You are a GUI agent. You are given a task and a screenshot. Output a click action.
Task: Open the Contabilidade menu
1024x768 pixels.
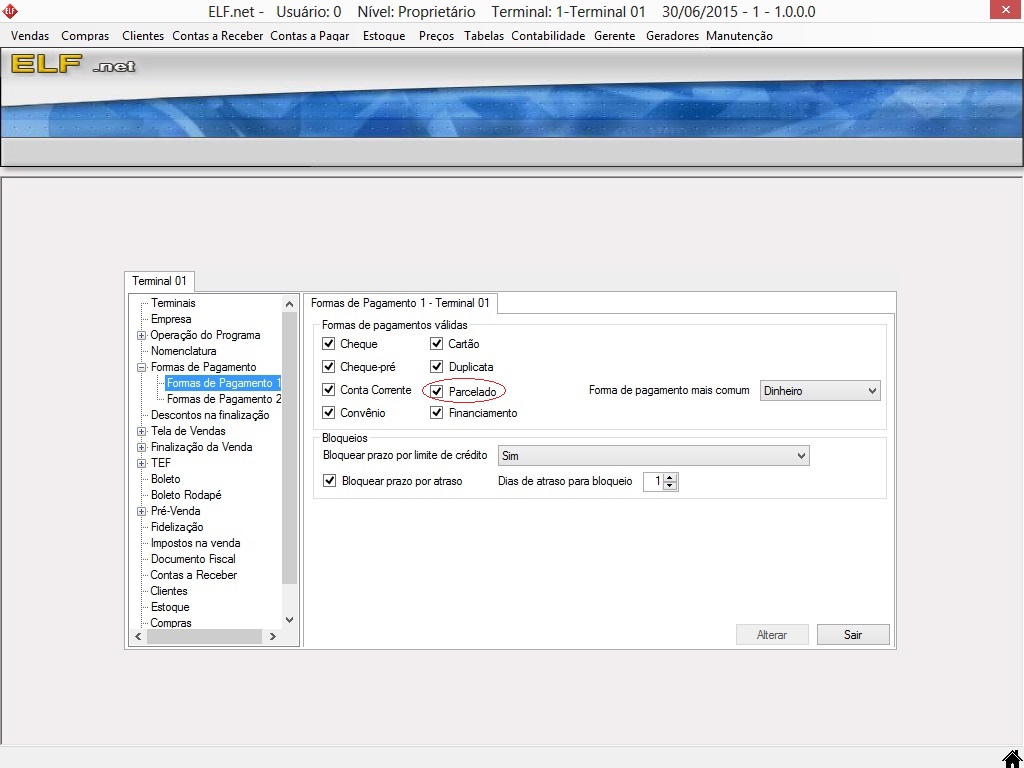click(x=547, y=36)
